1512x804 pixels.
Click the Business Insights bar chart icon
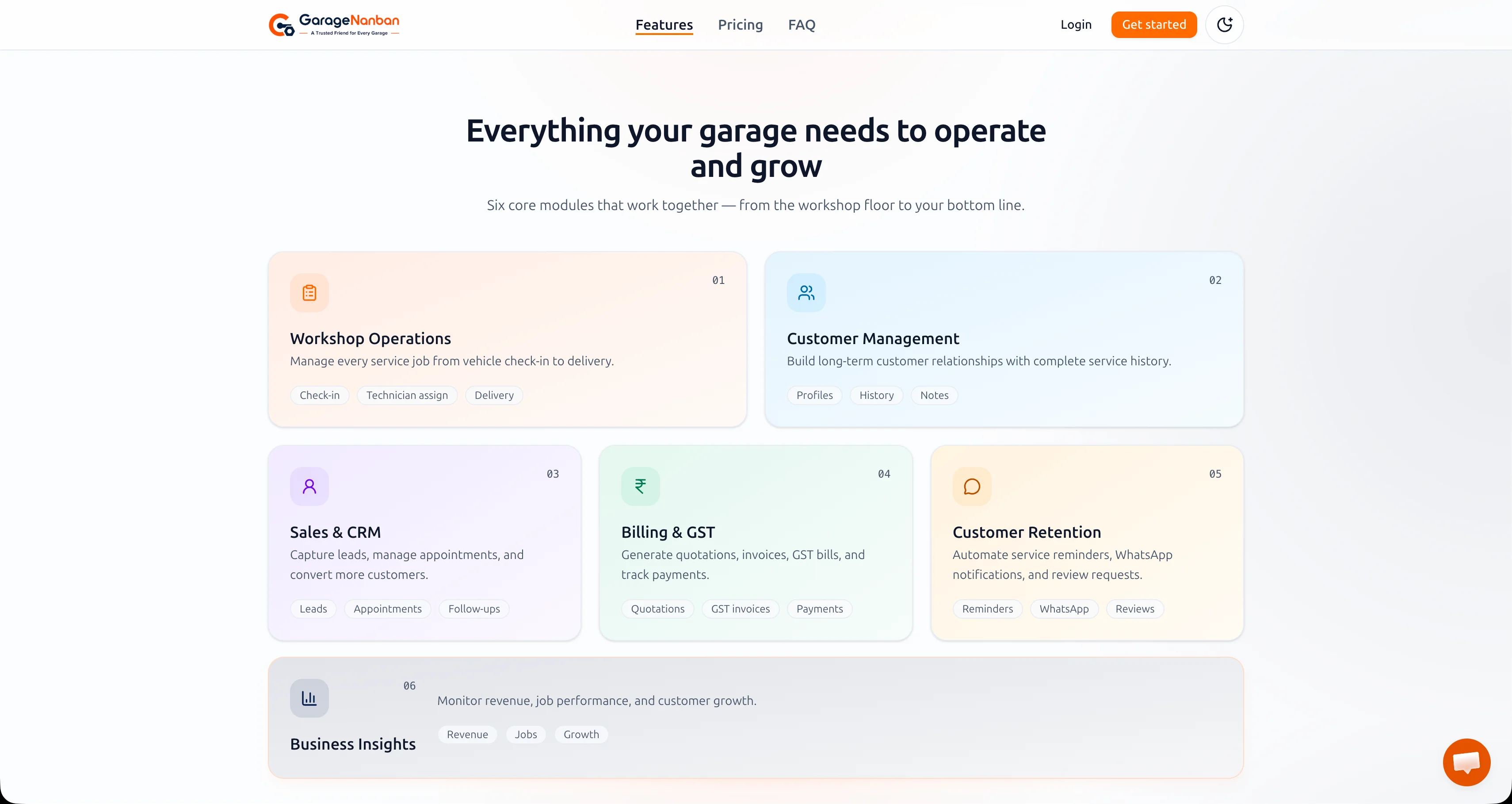pos(309,698)
